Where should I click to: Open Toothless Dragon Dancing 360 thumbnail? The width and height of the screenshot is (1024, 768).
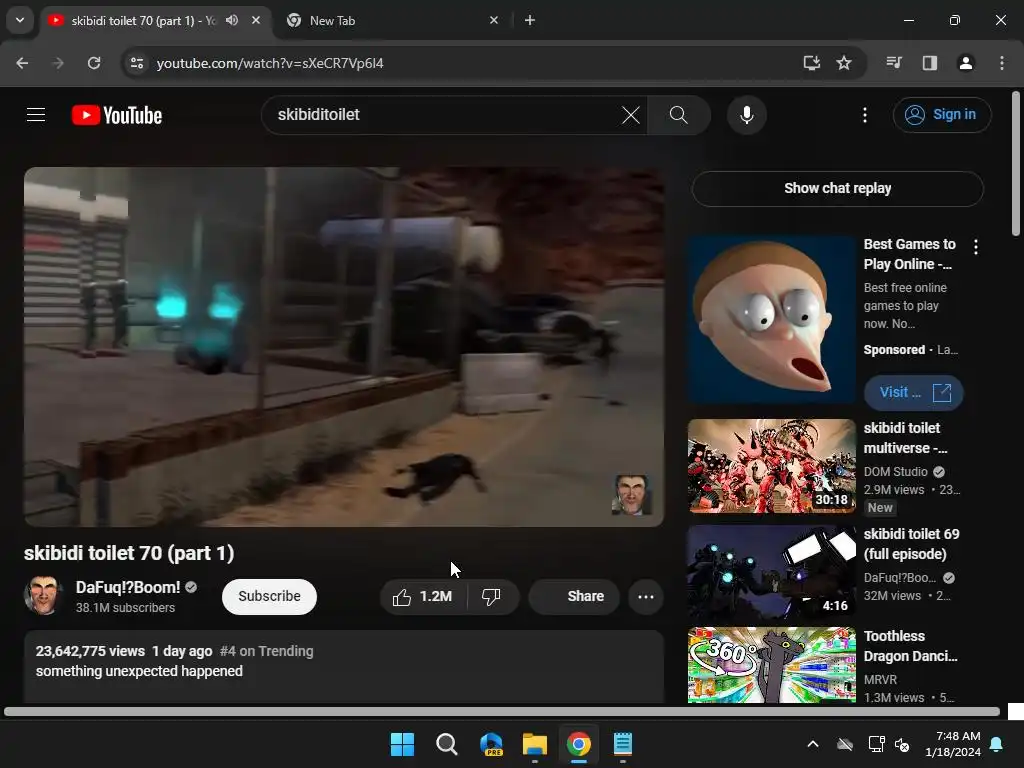tap(771, 665)
